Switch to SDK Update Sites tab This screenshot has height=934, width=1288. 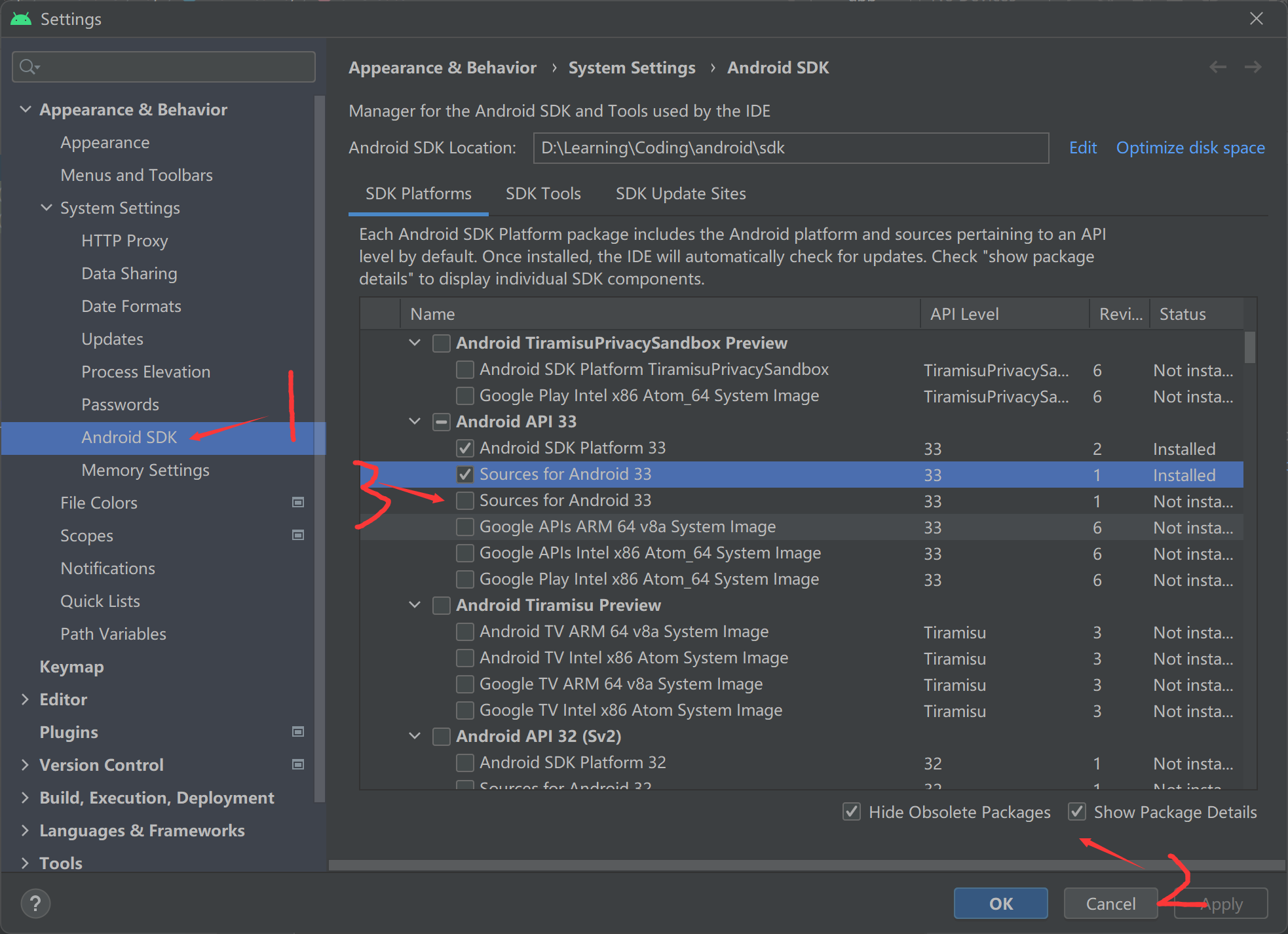pos(681,194)
